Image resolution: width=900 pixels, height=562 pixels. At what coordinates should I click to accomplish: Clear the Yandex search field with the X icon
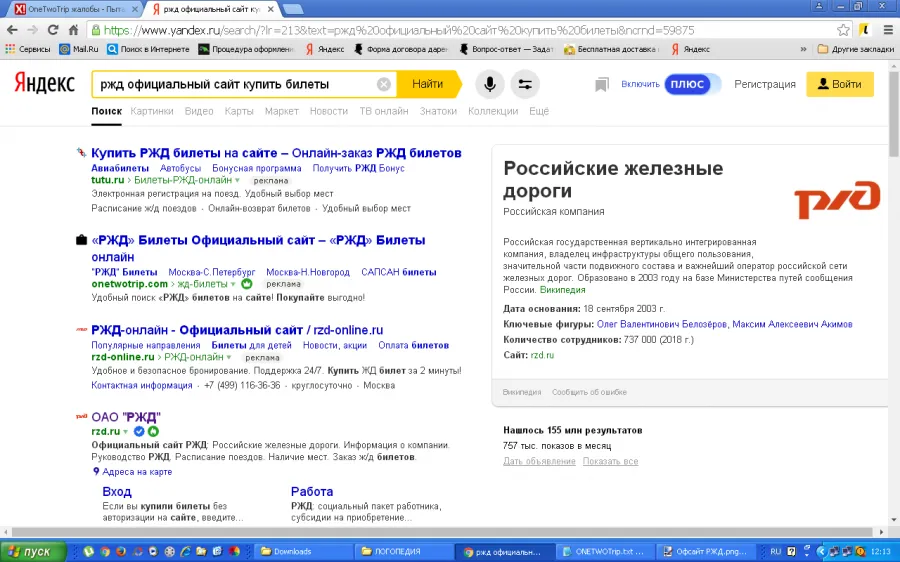pyautogui.click(x=384, y=84)
